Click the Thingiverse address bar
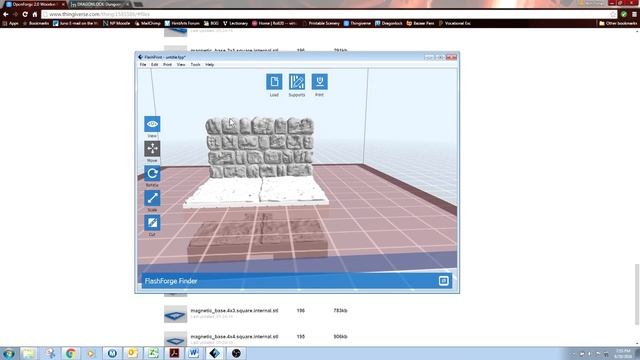Screen dimensions: 640x360 (327, 14)
